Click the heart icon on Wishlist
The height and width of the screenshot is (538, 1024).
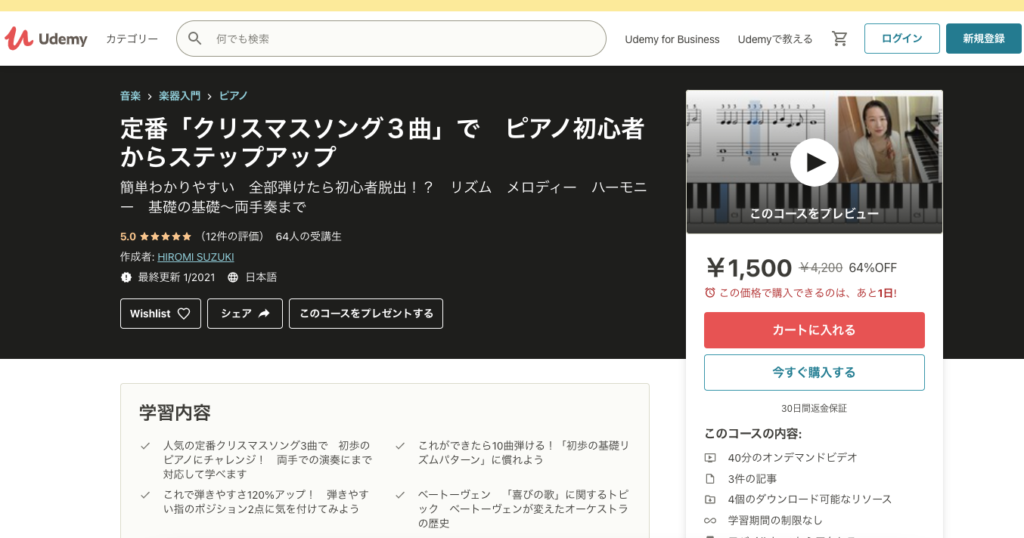coord(184,313)
